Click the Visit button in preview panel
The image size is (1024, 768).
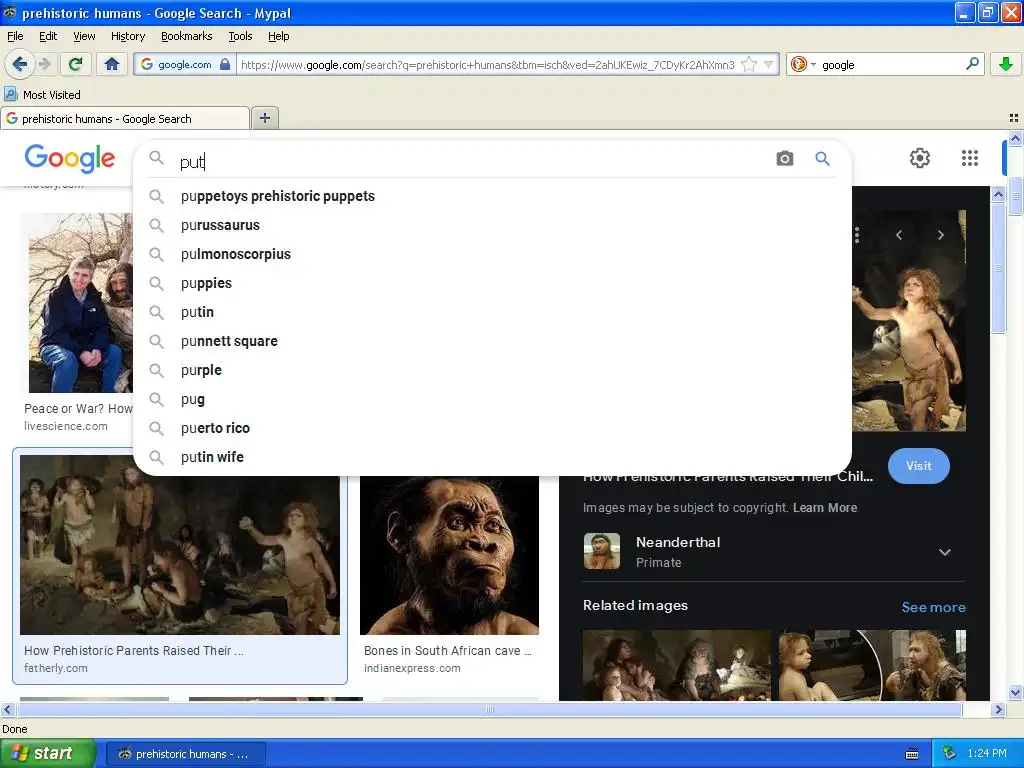918,466
